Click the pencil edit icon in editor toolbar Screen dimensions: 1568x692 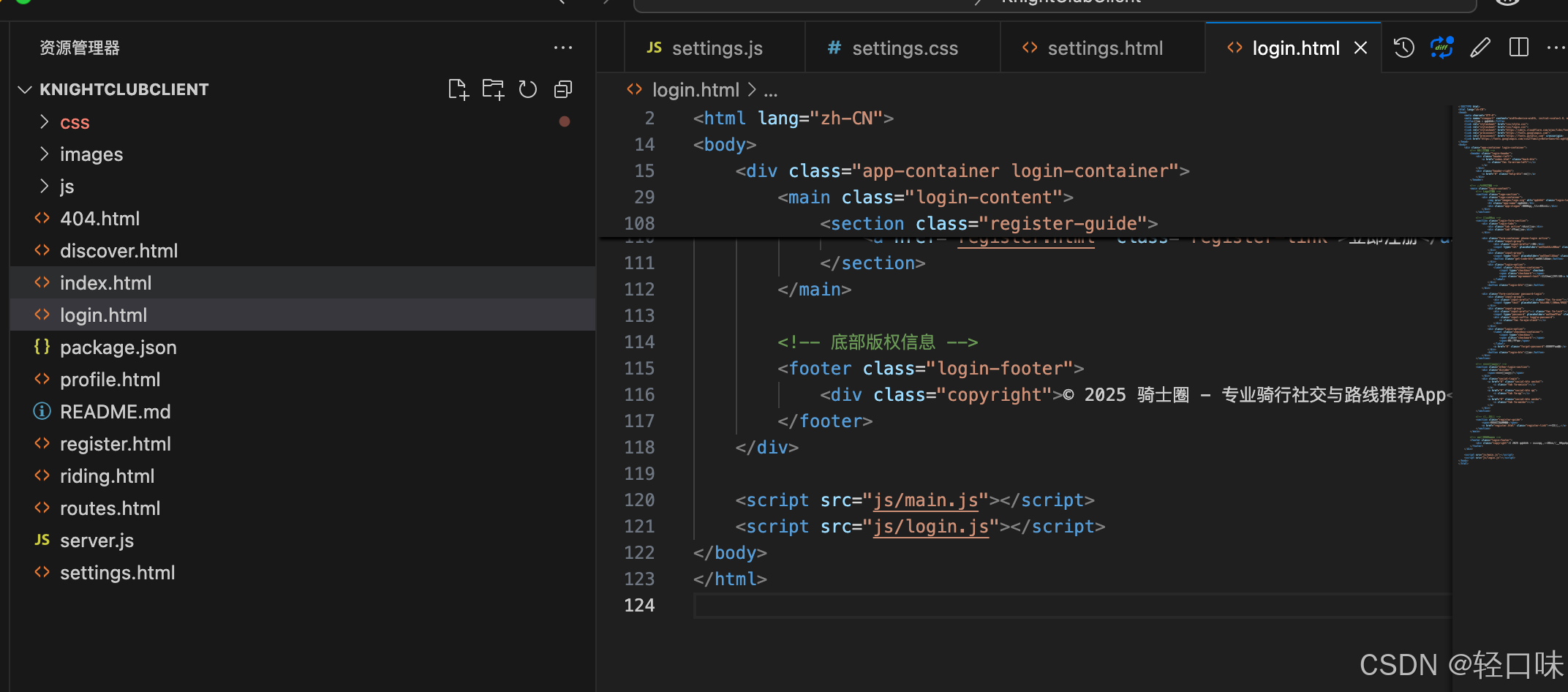click(x=1480, y=48)
